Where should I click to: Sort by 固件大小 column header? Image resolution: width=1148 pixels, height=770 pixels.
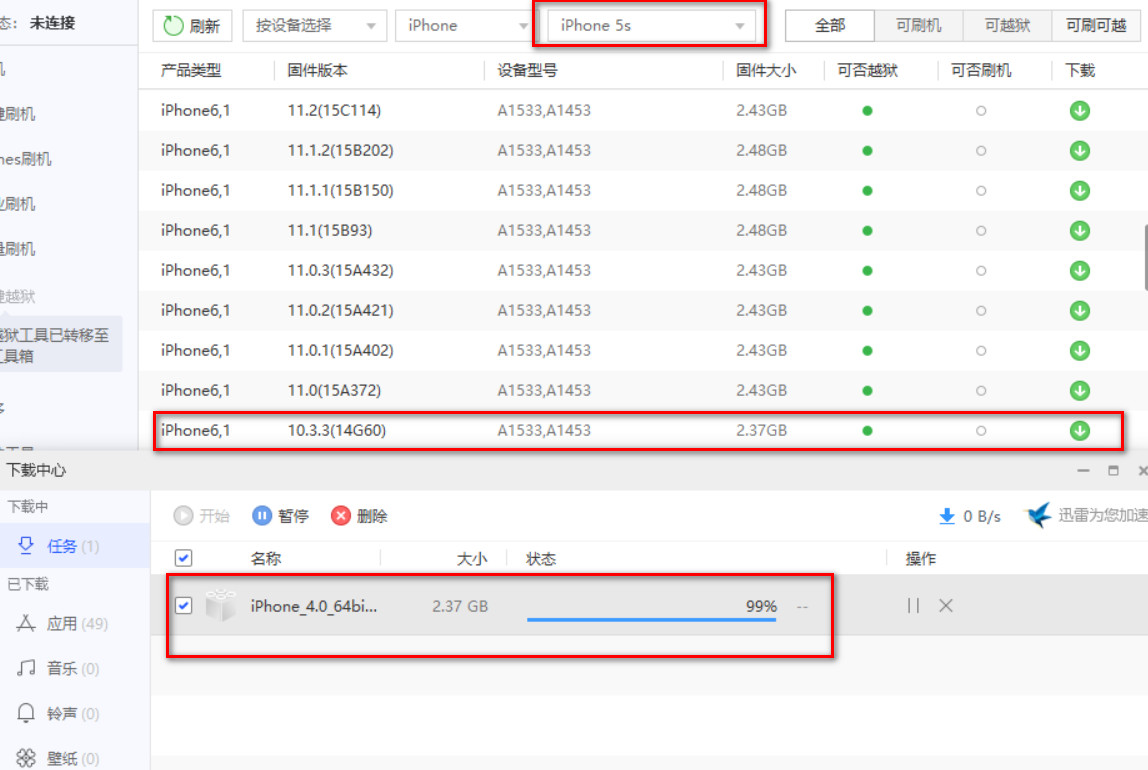coord(766,71)
